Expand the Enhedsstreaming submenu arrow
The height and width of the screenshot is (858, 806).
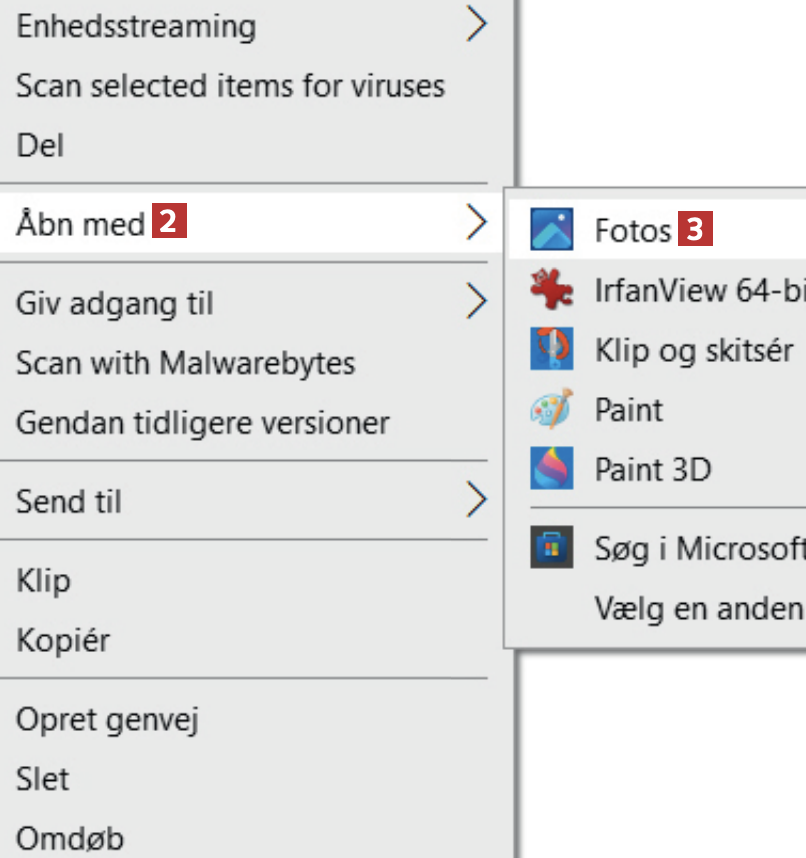[477, 25]
